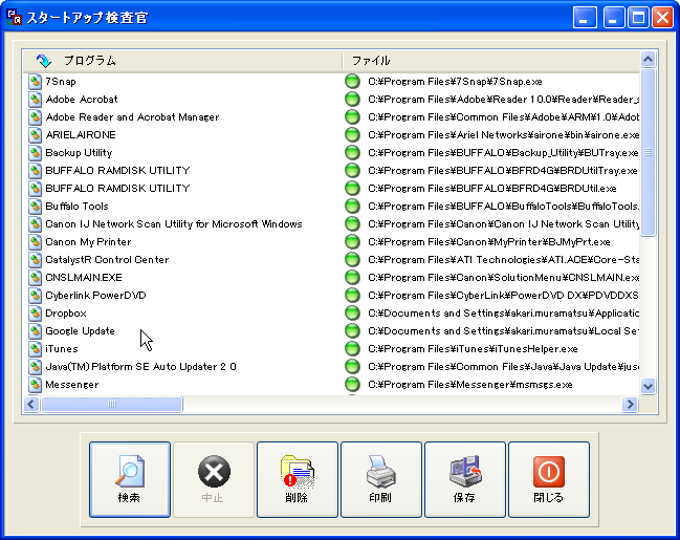Image resolution: width=680 pixels, height=540 pixels.
Task: Click green status light in Backup Utility row
Action: [353, 153]
